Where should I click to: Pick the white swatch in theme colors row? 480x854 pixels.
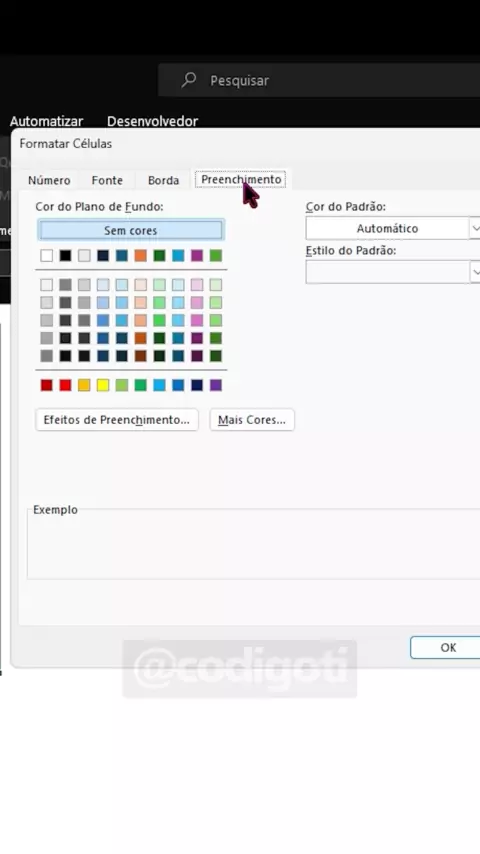click(47, 255)
